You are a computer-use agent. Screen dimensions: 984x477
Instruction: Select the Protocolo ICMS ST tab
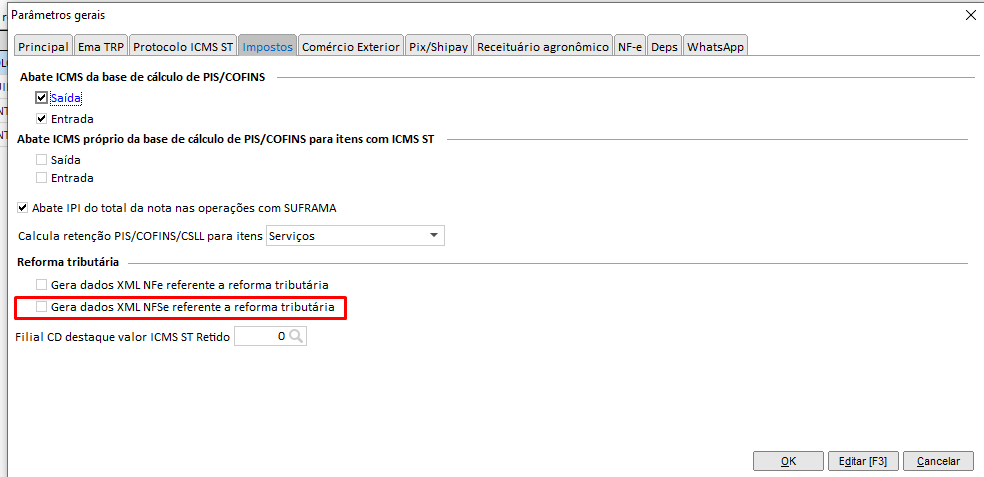pyautogui.click(x=183, y=46)
